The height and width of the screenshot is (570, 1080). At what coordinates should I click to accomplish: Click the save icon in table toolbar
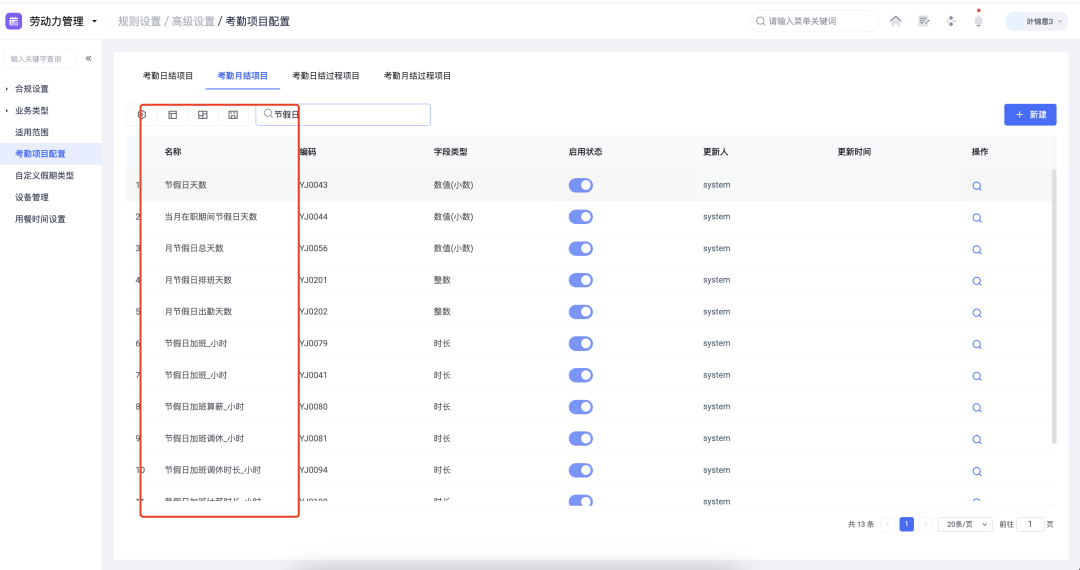pyautogui.click(x=233, y=115)
